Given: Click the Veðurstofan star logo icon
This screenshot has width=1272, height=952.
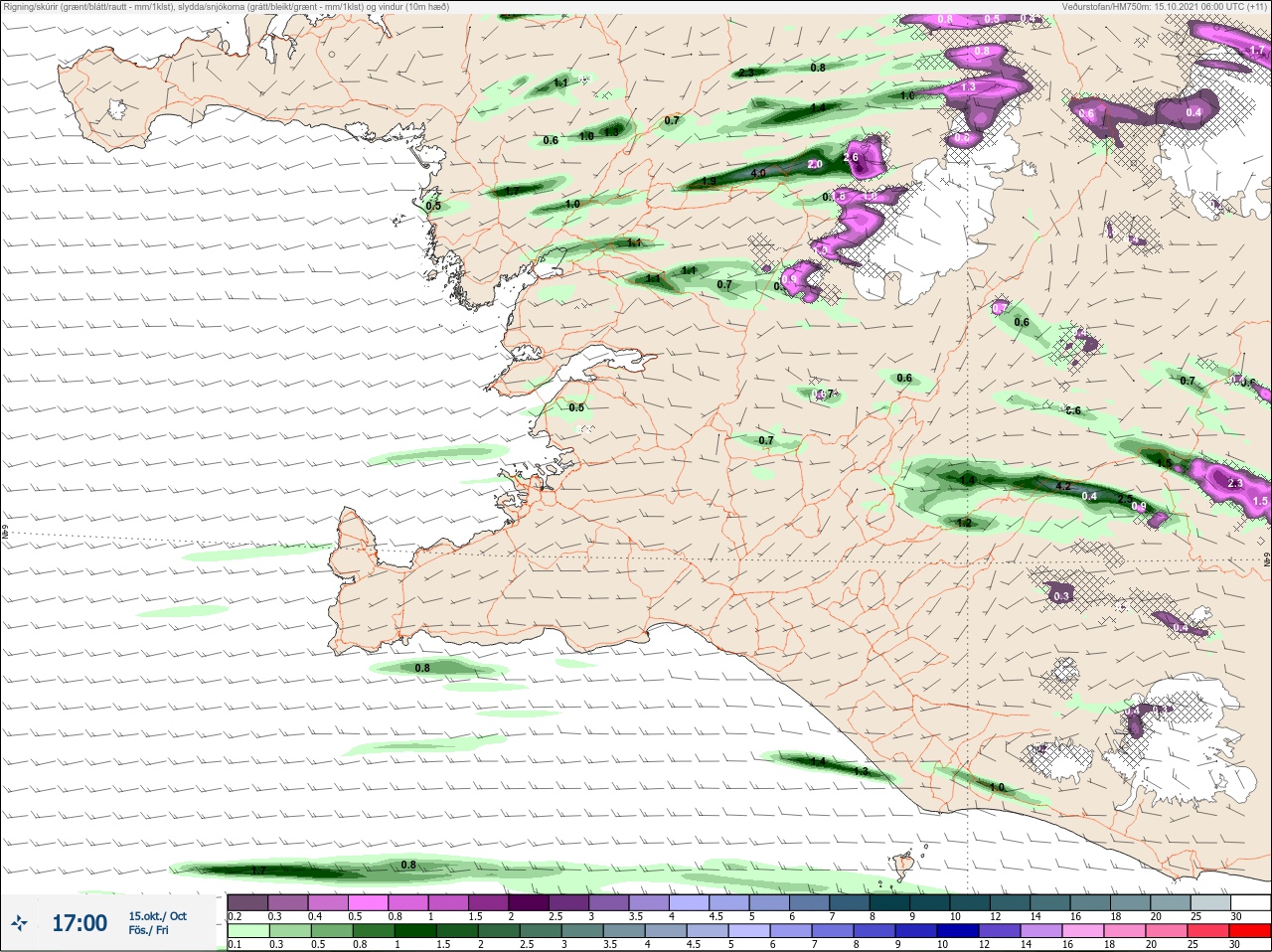Looking at the screenshot, I should [20, 923].
